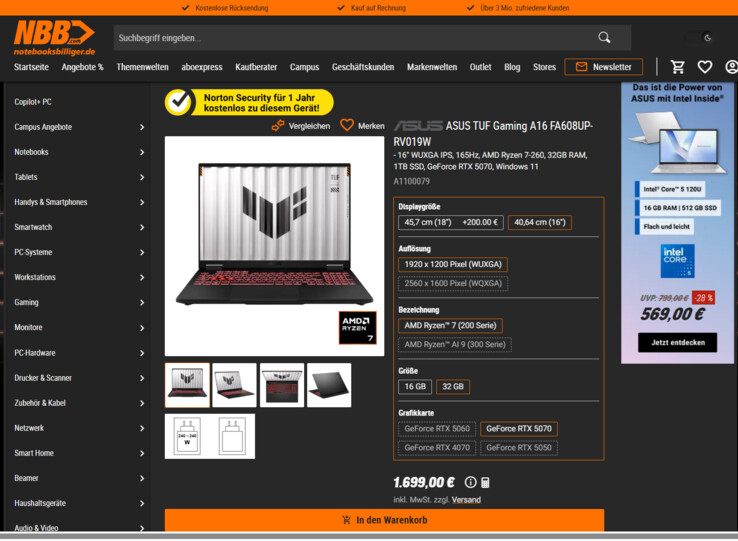Select the first front-view laptop thumbnail
Viewport: 738px width, 541px height.
click(x=187, y=385)
